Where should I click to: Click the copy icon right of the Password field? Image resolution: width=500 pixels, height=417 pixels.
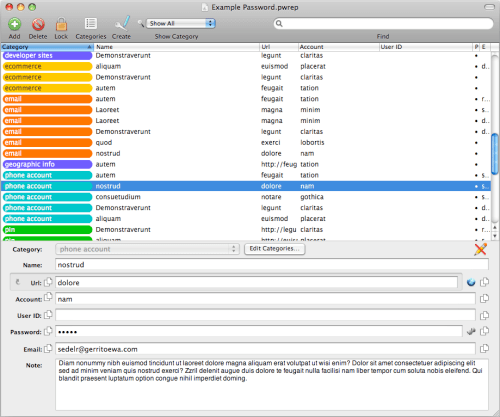484,331
